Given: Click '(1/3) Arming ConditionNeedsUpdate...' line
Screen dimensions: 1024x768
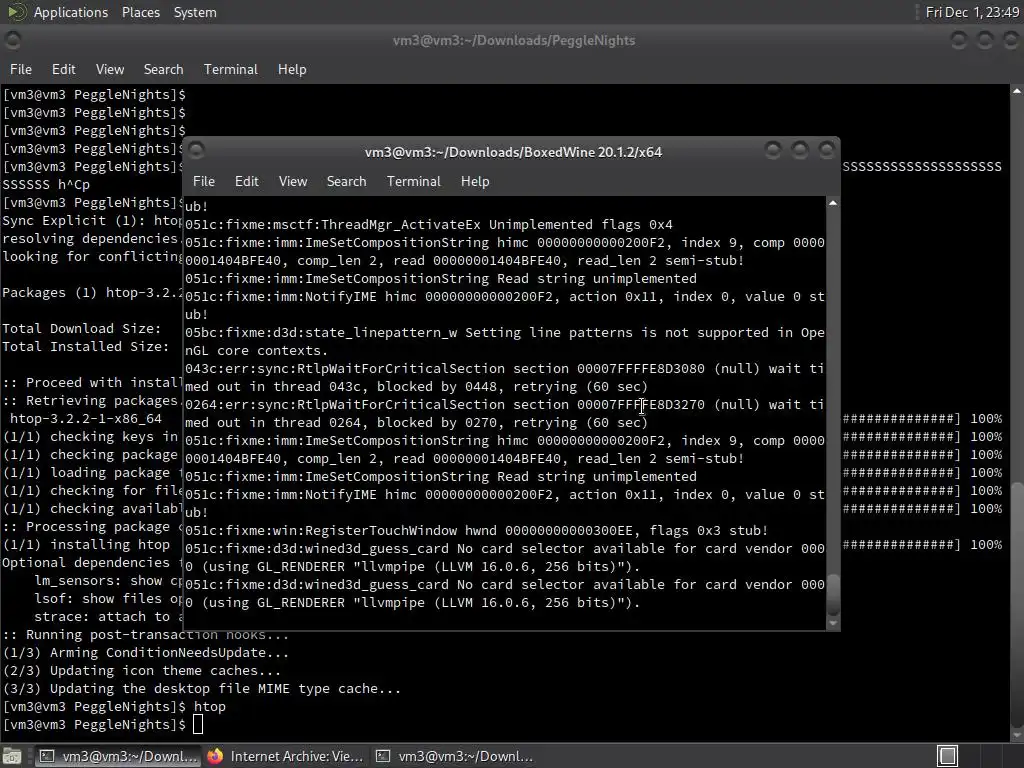Looking at the screenshot, I should tap(146, 652).
